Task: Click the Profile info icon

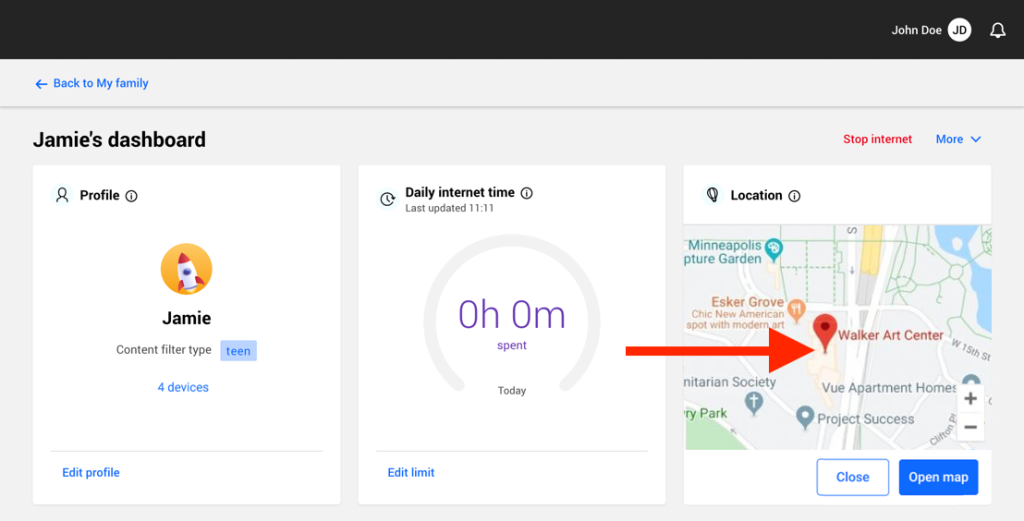Action: (131, 196)
